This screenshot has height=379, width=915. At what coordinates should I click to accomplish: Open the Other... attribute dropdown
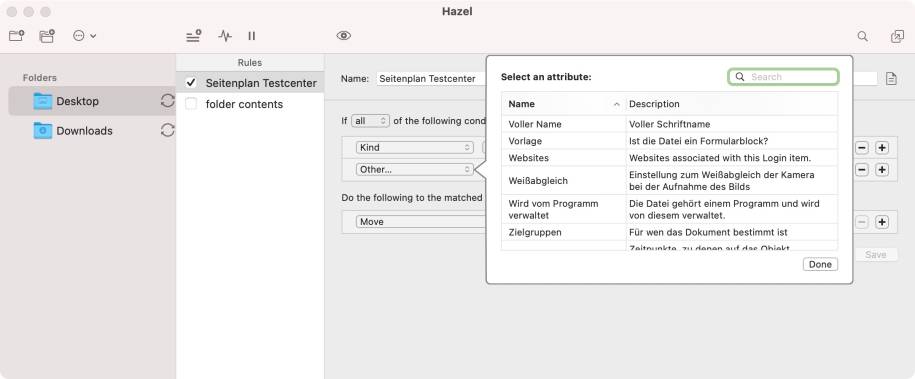coord(415,169)
